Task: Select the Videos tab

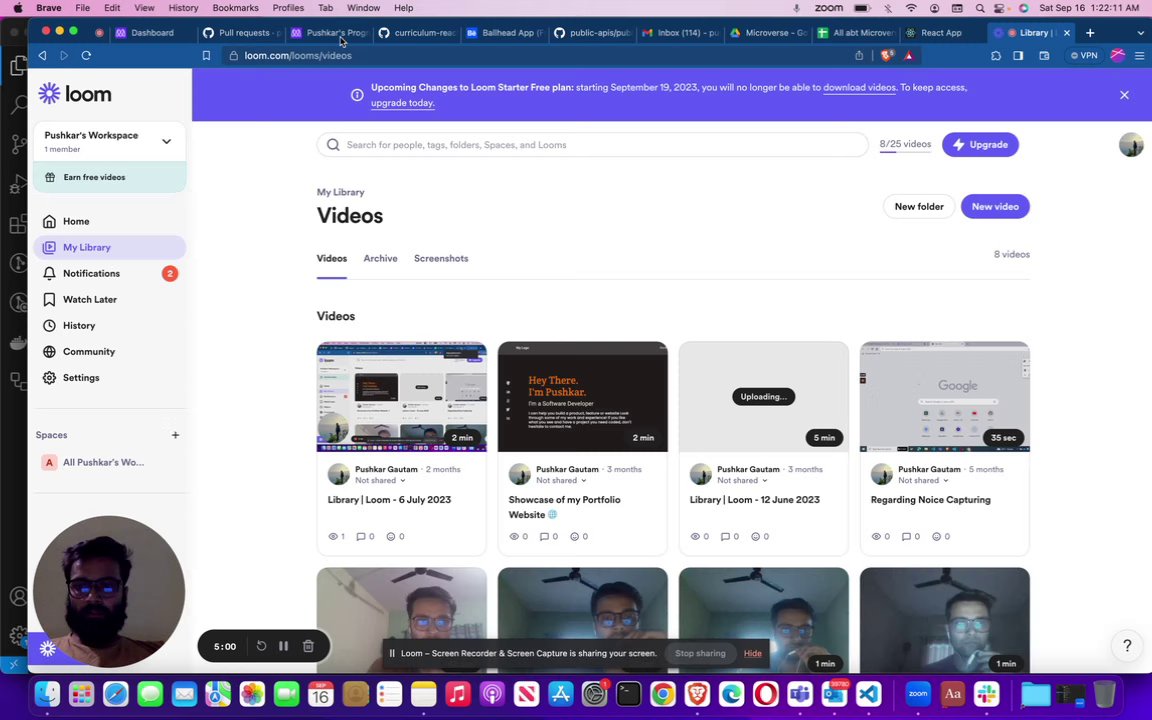Action: (331, 259)
